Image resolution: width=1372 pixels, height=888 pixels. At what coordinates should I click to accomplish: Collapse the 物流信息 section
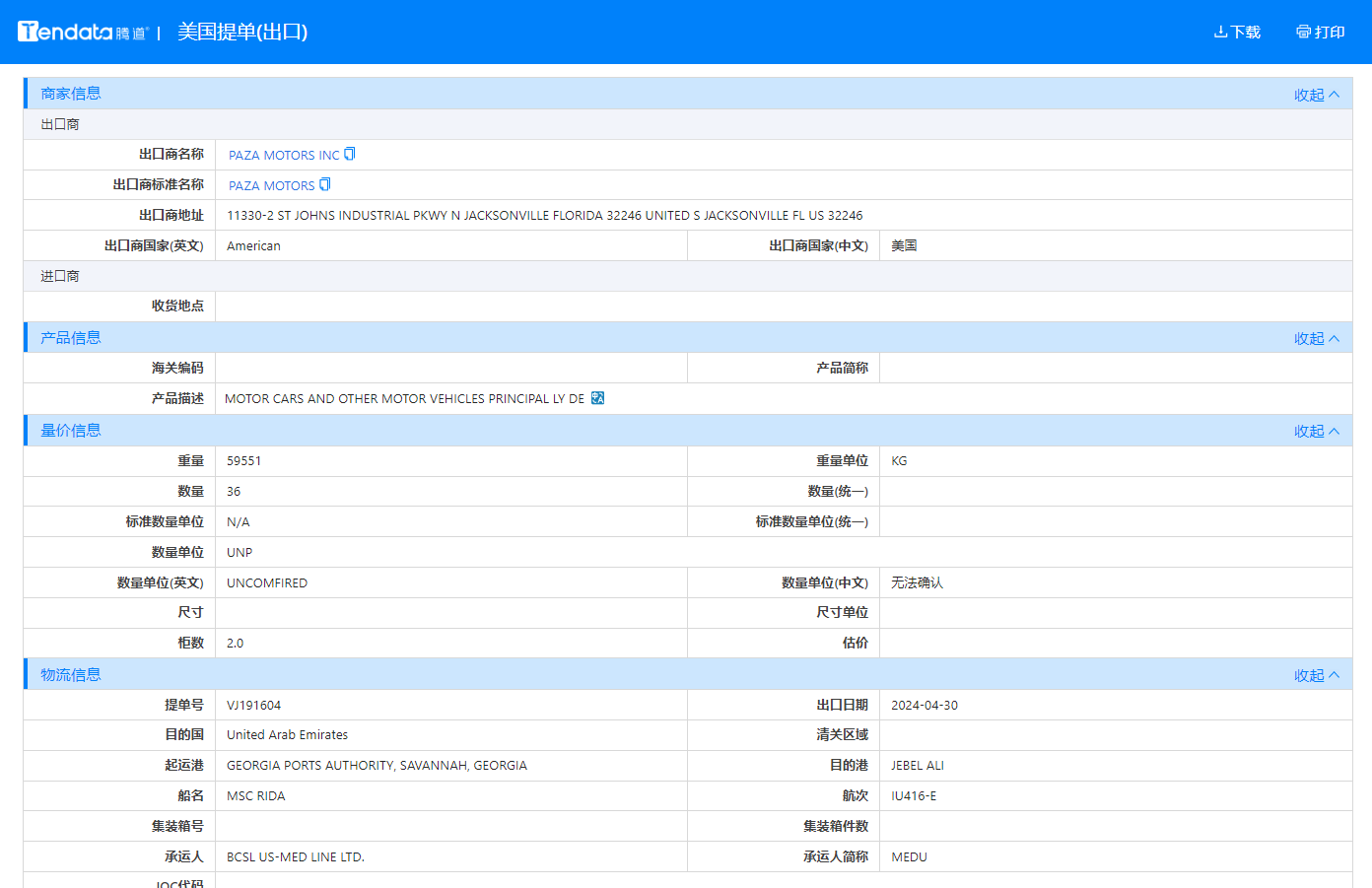pyautogui.click(x=1316, y=675)
